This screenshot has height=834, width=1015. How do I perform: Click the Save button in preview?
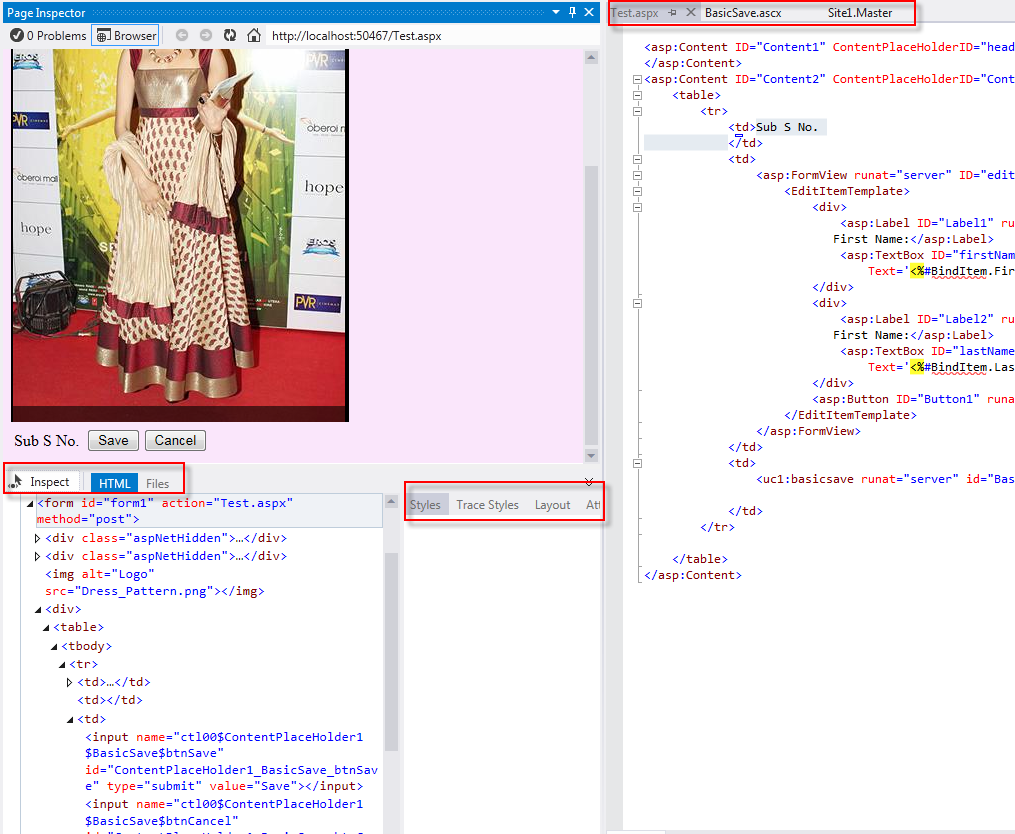(113, 440)
